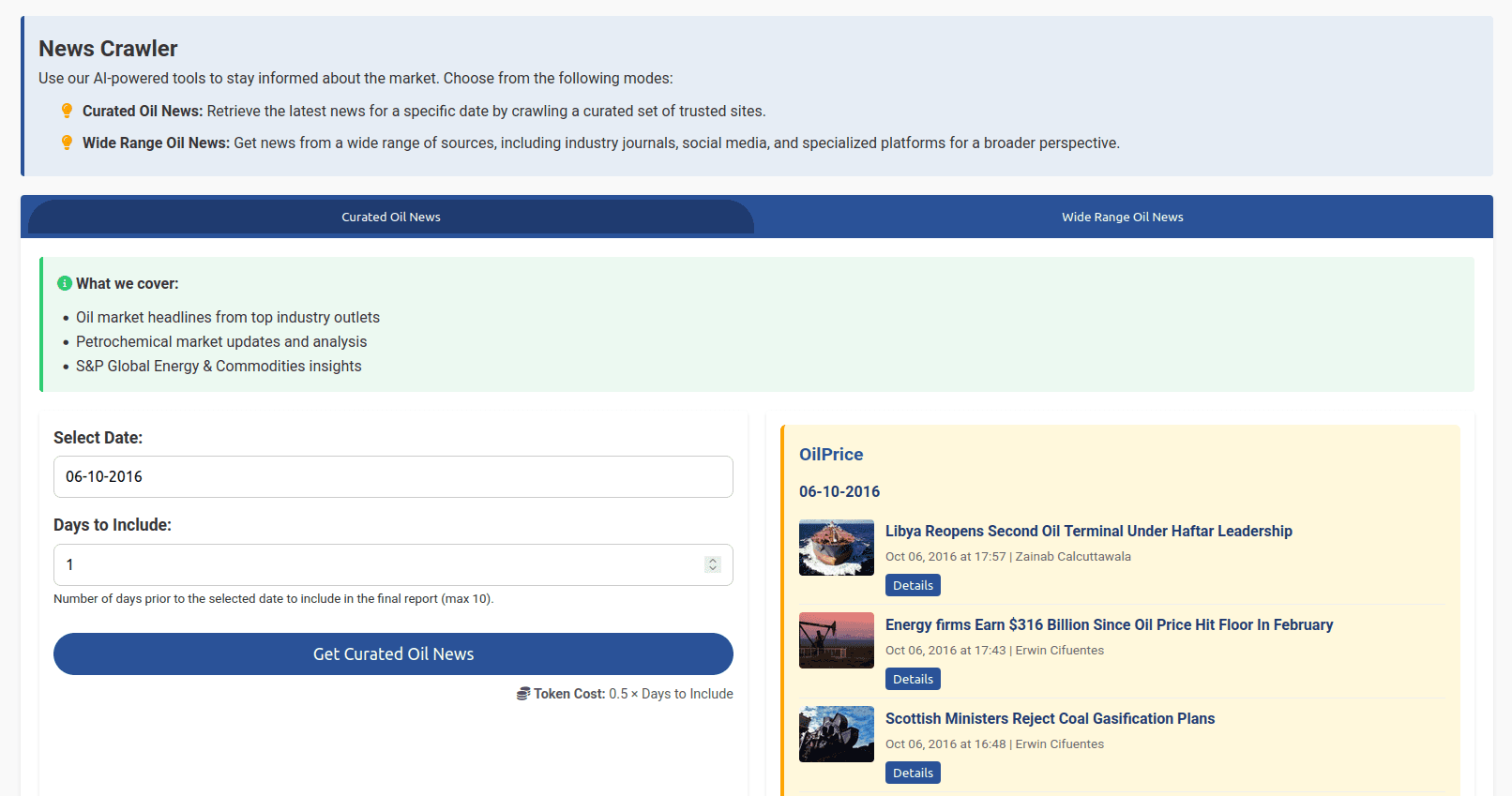Open Details for the Scottish Ministers article
The height and width of the screenshot is (796, 1512).
tap(913, 773)
